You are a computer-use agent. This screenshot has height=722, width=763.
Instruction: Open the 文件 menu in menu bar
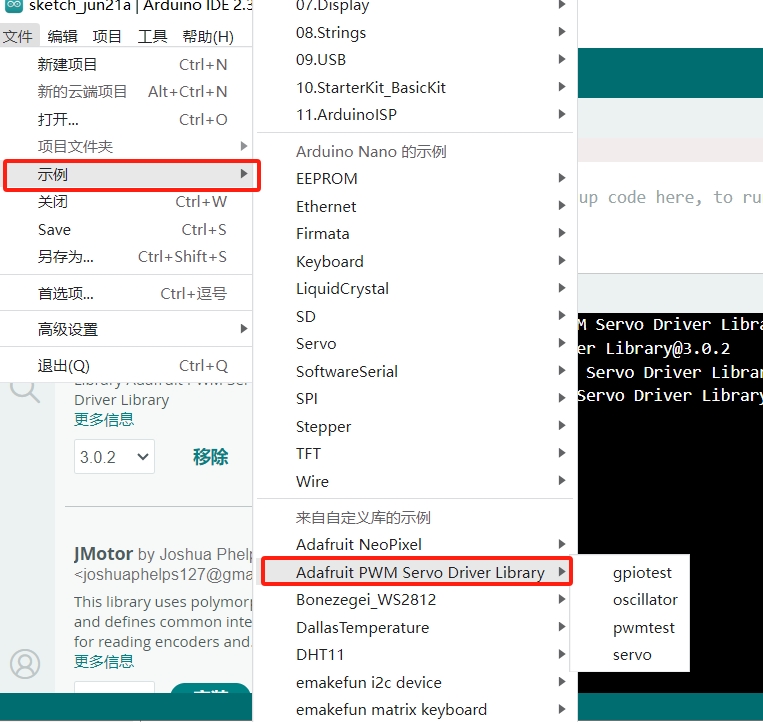(18, 37)
